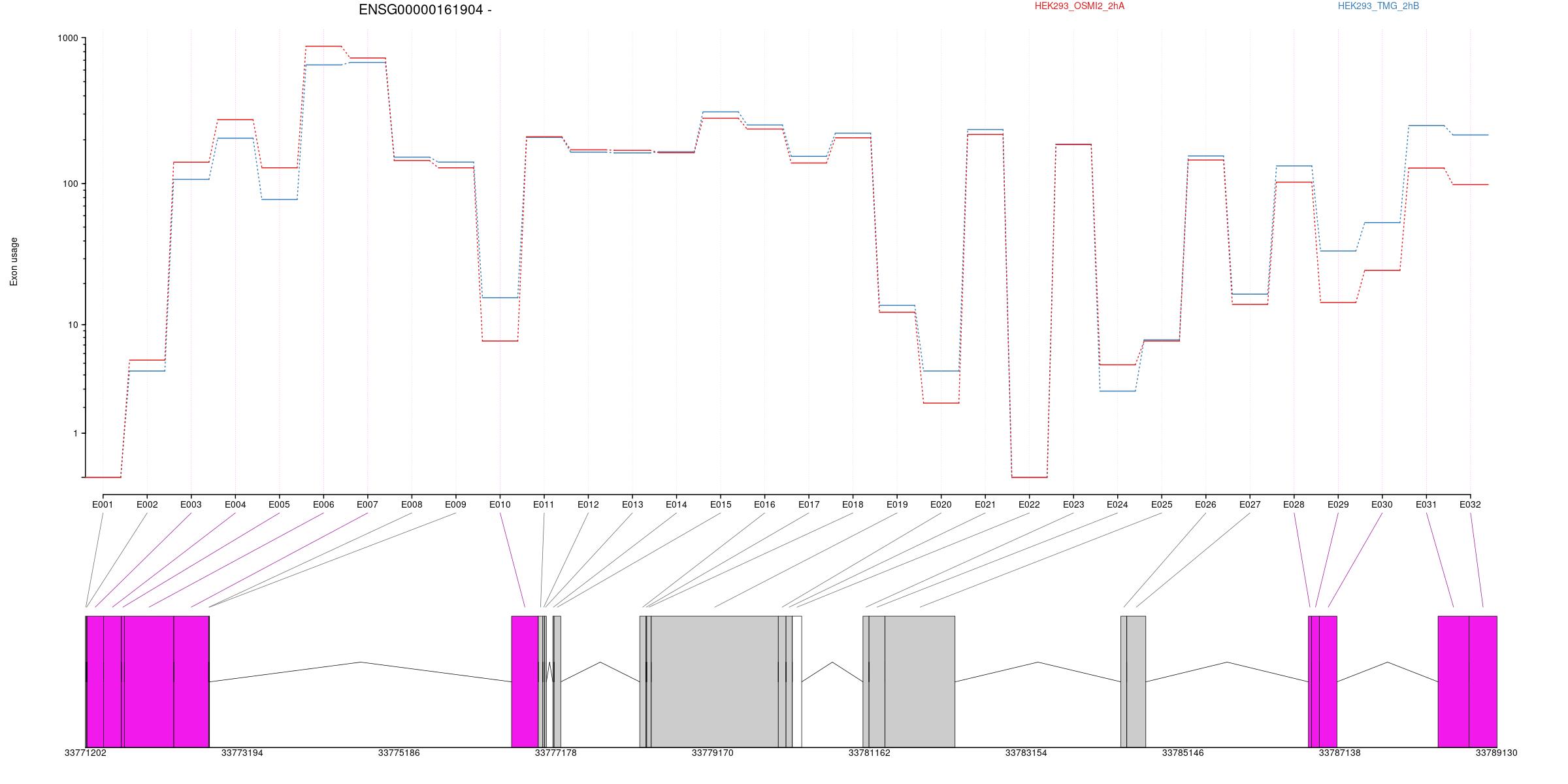
Task: Select exon label E028
Action: [x=1294, y=504]
